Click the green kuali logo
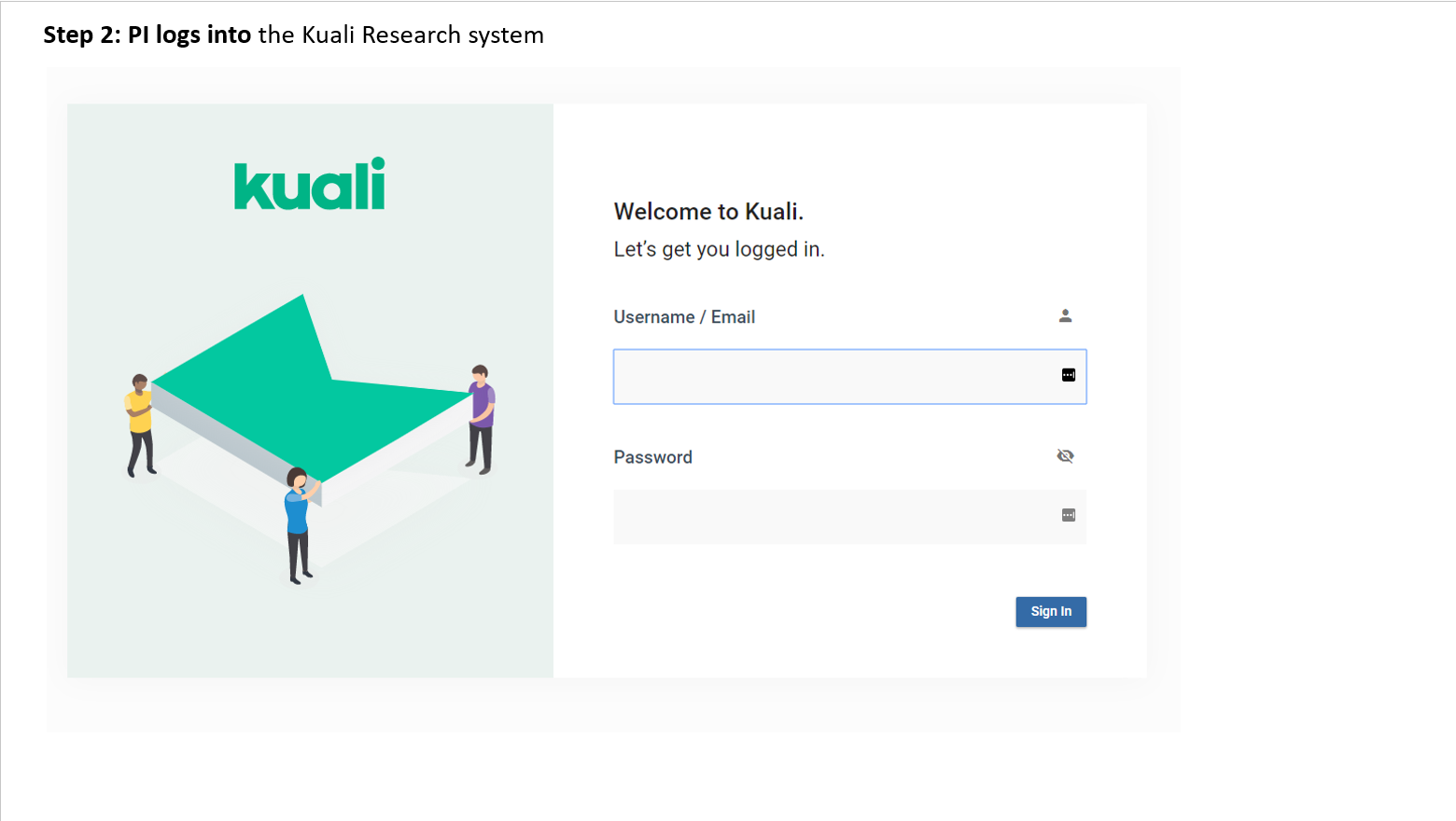 [x=310, y=184]
